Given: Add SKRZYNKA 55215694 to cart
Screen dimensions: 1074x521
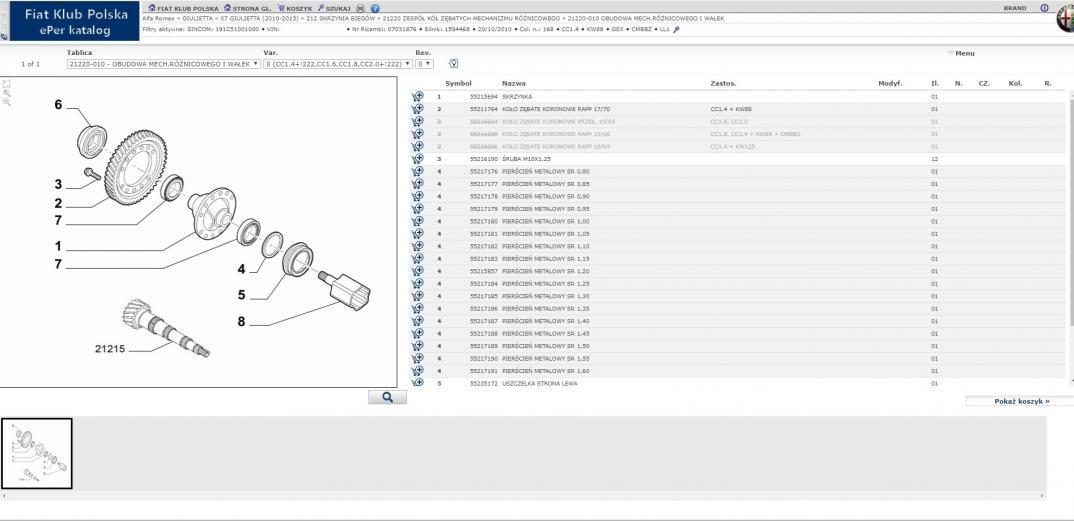Looking at the screenshot, I should coord(417,97).
